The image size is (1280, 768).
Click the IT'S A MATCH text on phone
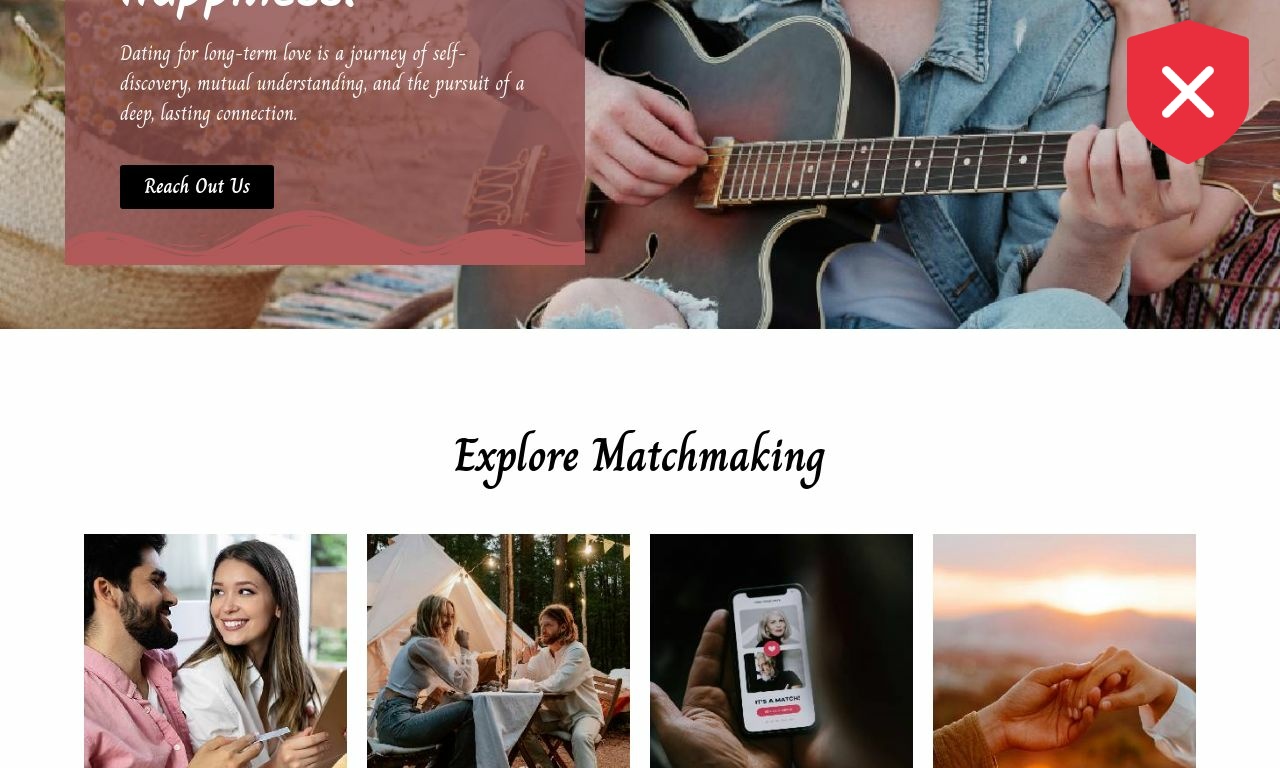[776, 701]
